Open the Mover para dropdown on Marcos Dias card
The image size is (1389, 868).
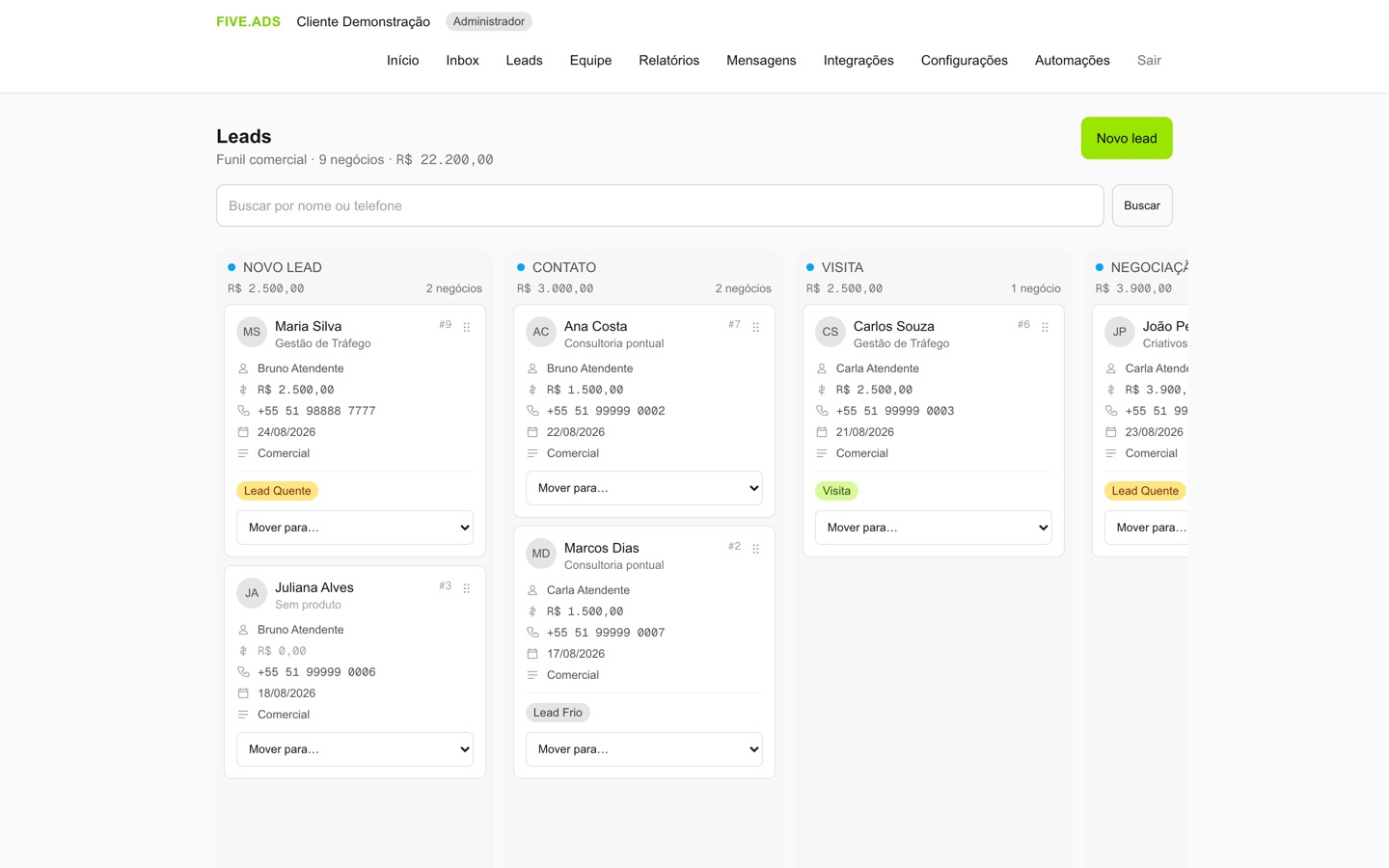pos(644,749)
